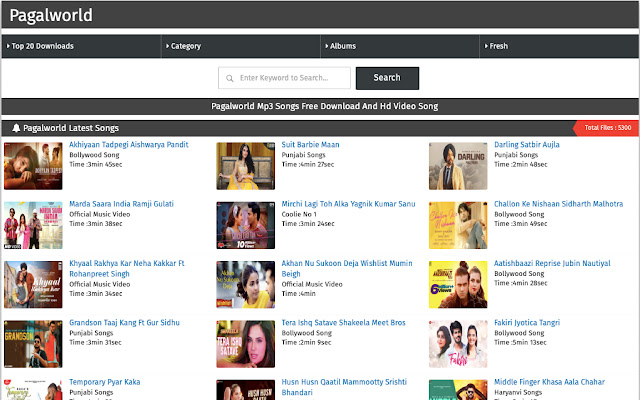Screen dimensions: 640x400
Task: Click the Suit Barbie Maan thumbnail
Action: 245,166
